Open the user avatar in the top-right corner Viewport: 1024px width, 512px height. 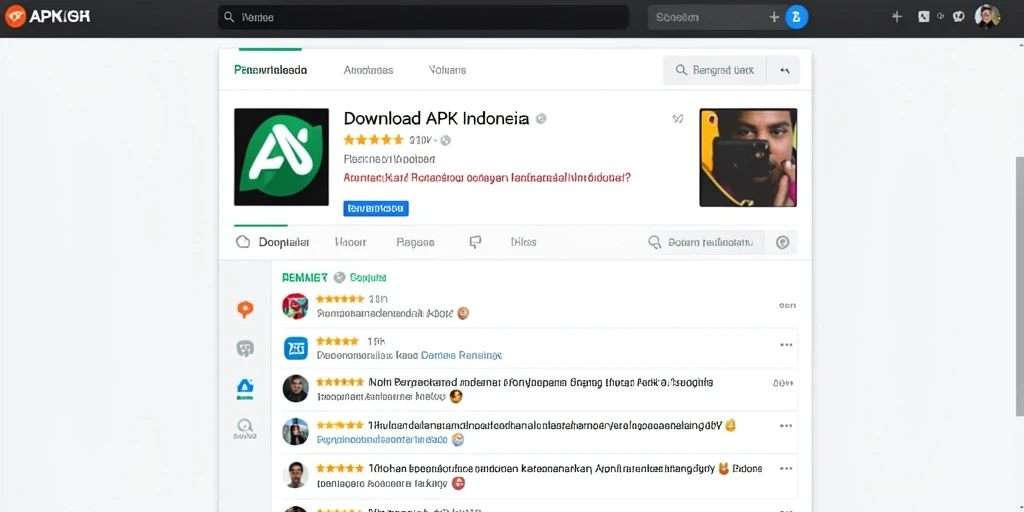coord(987,17)
